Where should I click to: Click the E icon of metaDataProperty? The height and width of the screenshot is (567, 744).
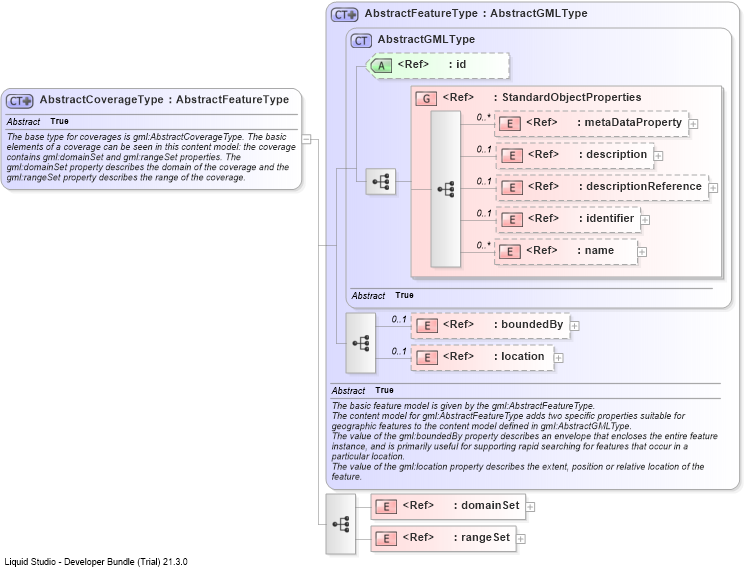pyautogui.click(x=510, y=124)
